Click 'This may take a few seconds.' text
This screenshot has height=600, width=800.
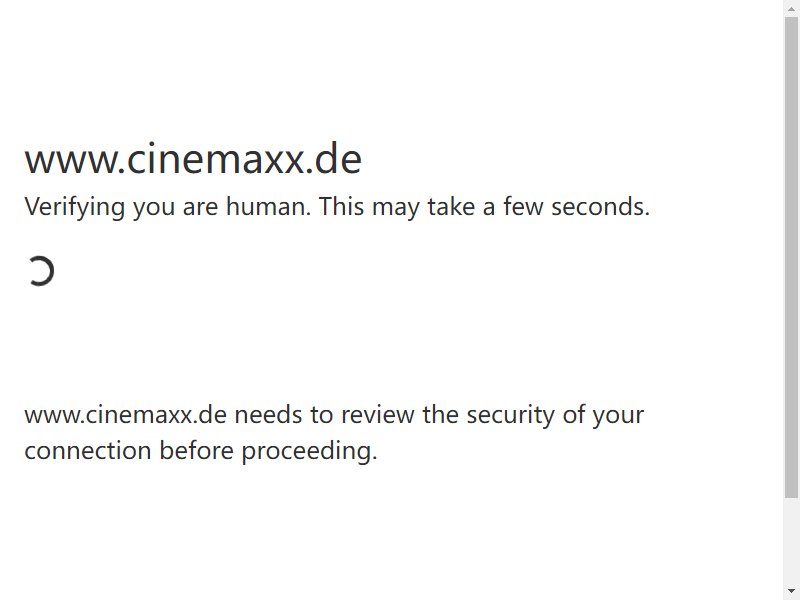click(484, 207)
